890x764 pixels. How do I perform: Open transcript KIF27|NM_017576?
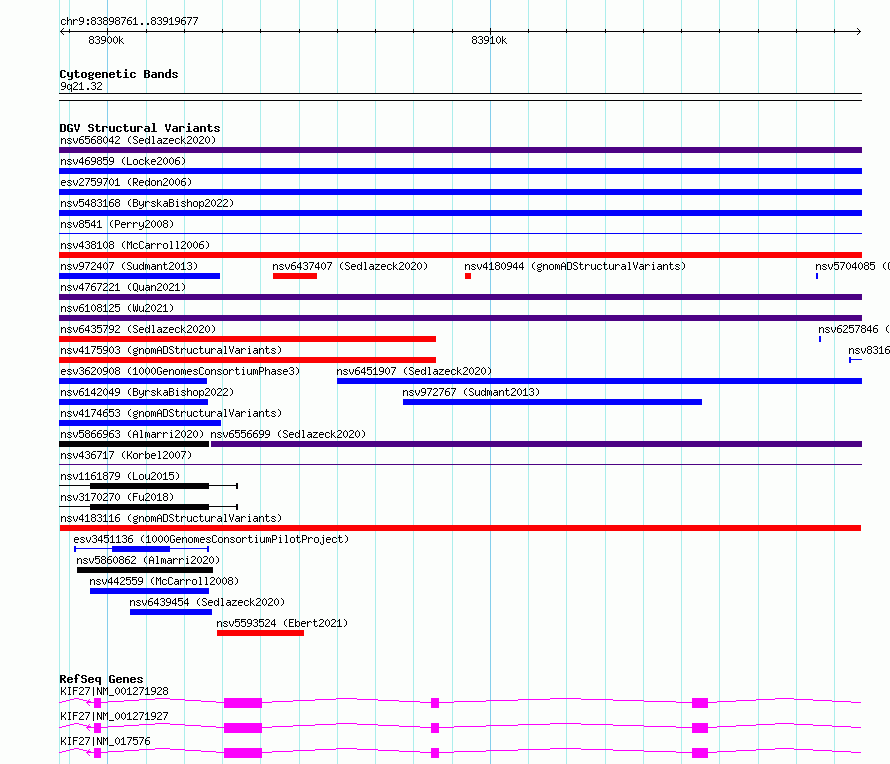coord(105,741)
